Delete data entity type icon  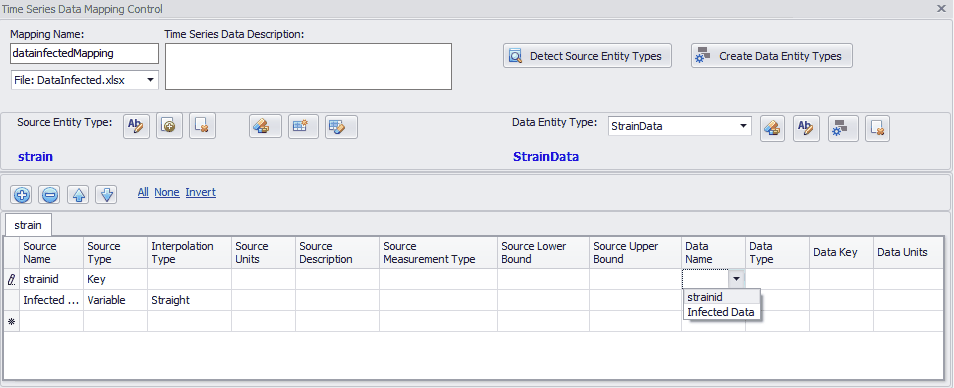878,128
